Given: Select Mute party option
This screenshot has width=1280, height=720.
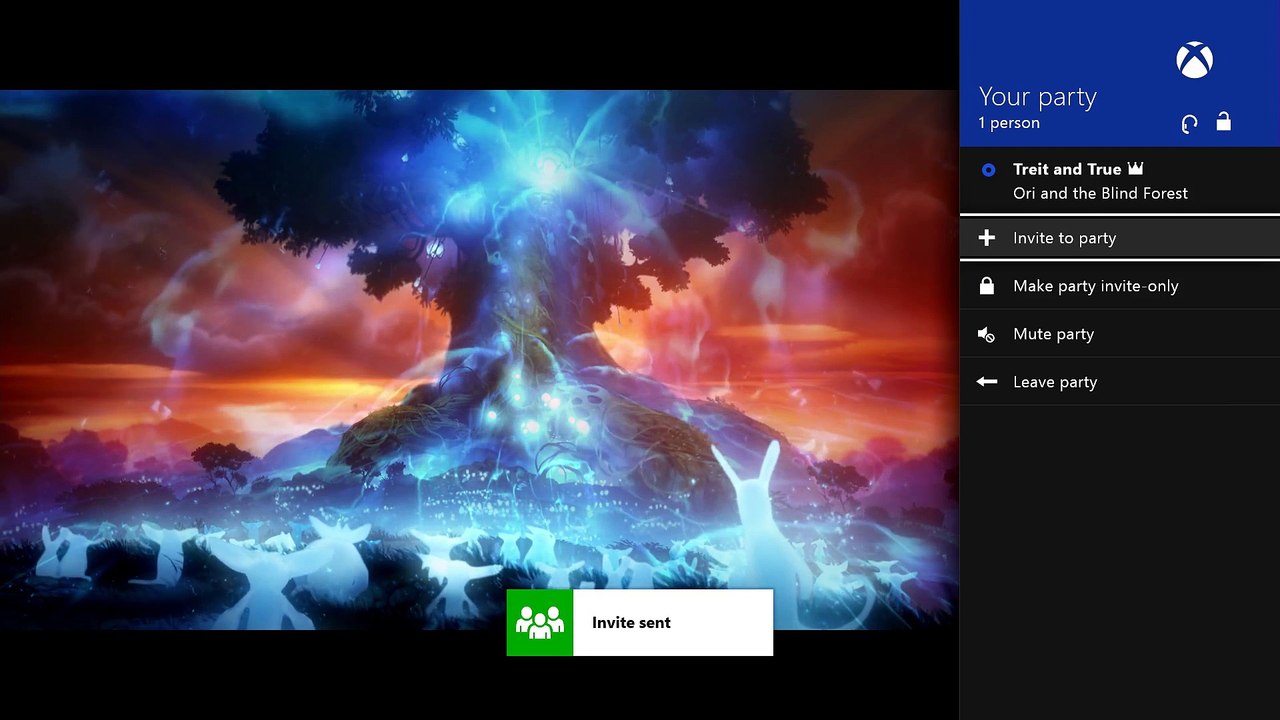Looking at the screenshot, I should (1120, 334).
